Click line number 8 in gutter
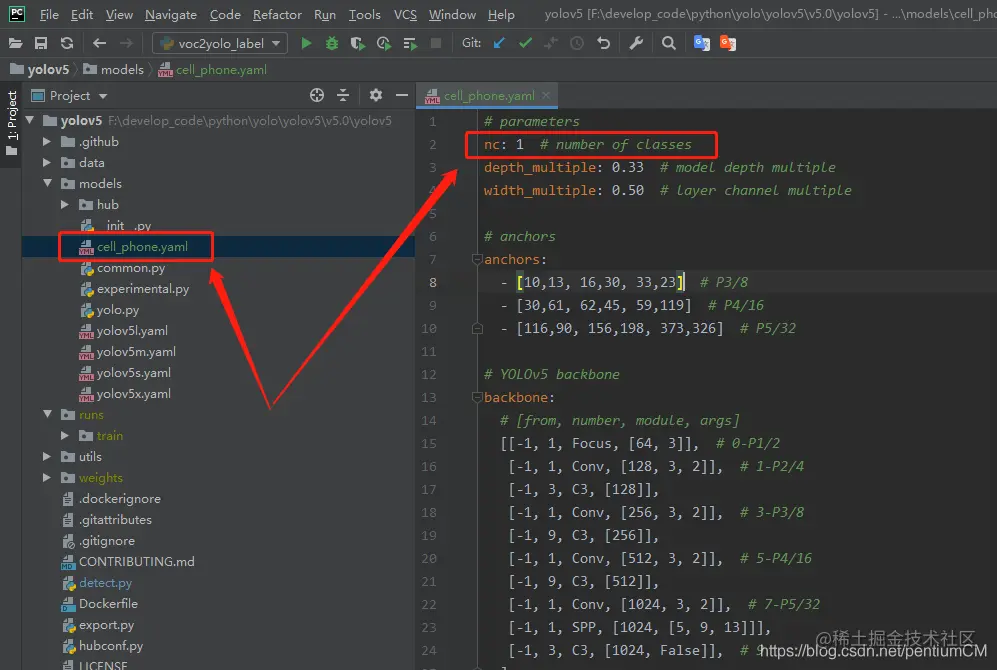The width and height of the screenshot is (997, 670). point(432,282)
